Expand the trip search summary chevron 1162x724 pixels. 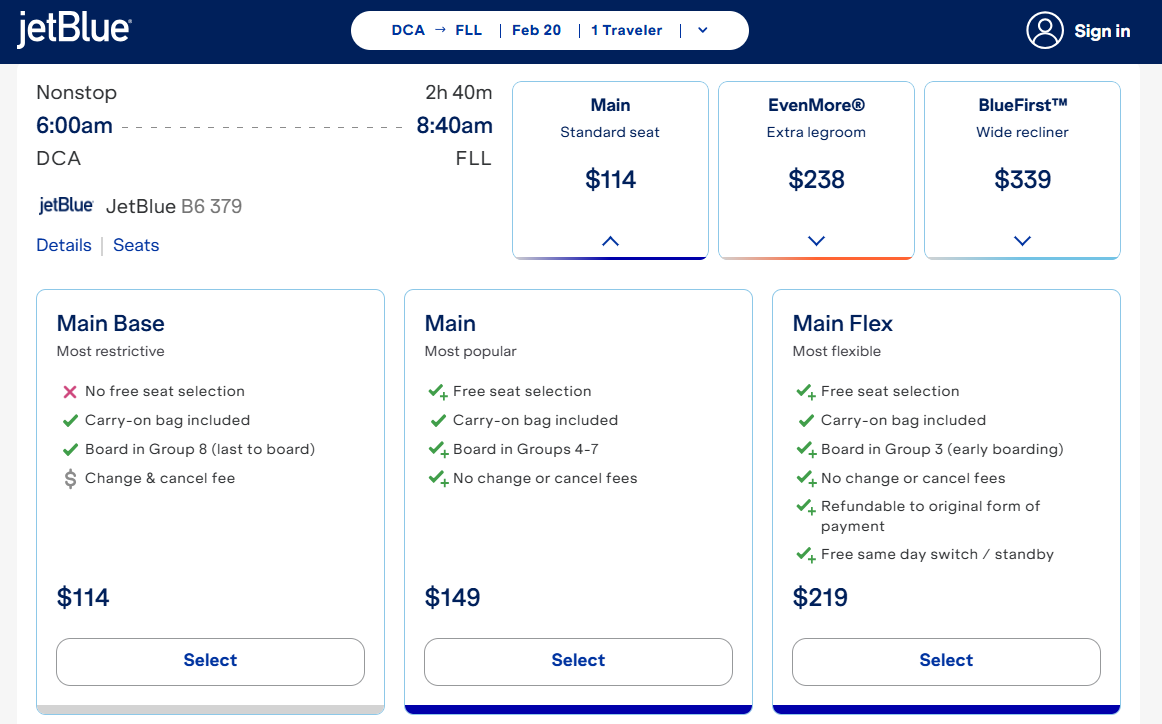point(703,30)
